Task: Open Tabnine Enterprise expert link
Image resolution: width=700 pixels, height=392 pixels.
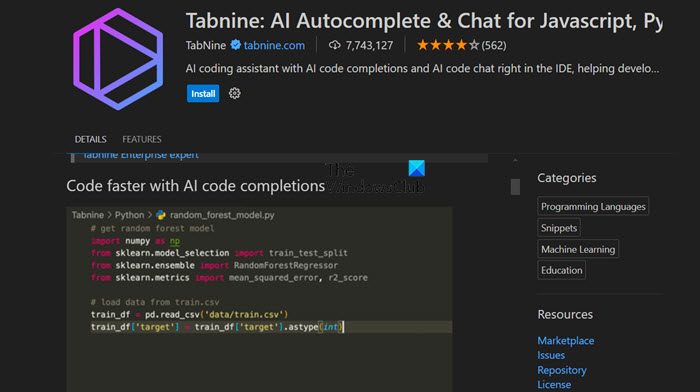Action: pos(141,155)
